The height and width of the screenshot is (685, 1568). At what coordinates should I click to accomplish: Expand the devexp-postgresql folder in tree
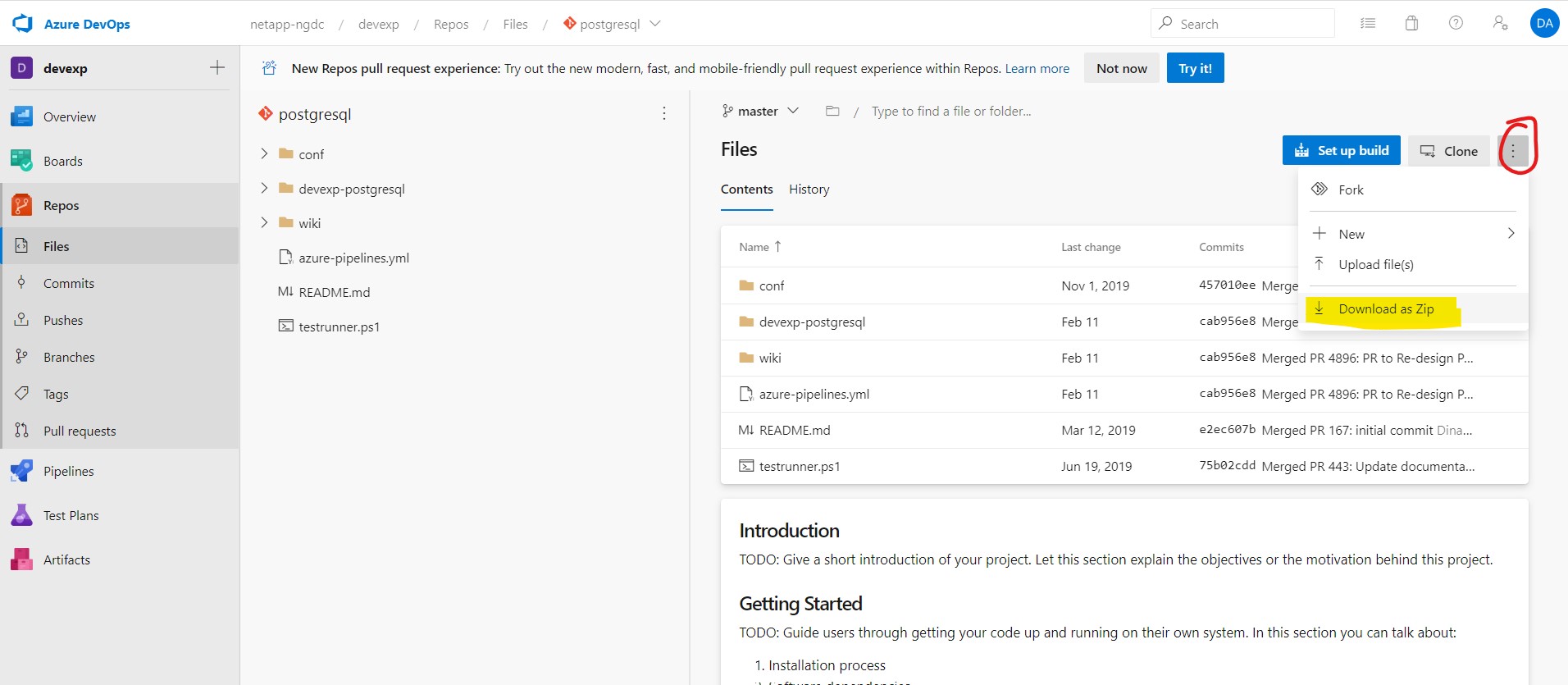(264, 188)
